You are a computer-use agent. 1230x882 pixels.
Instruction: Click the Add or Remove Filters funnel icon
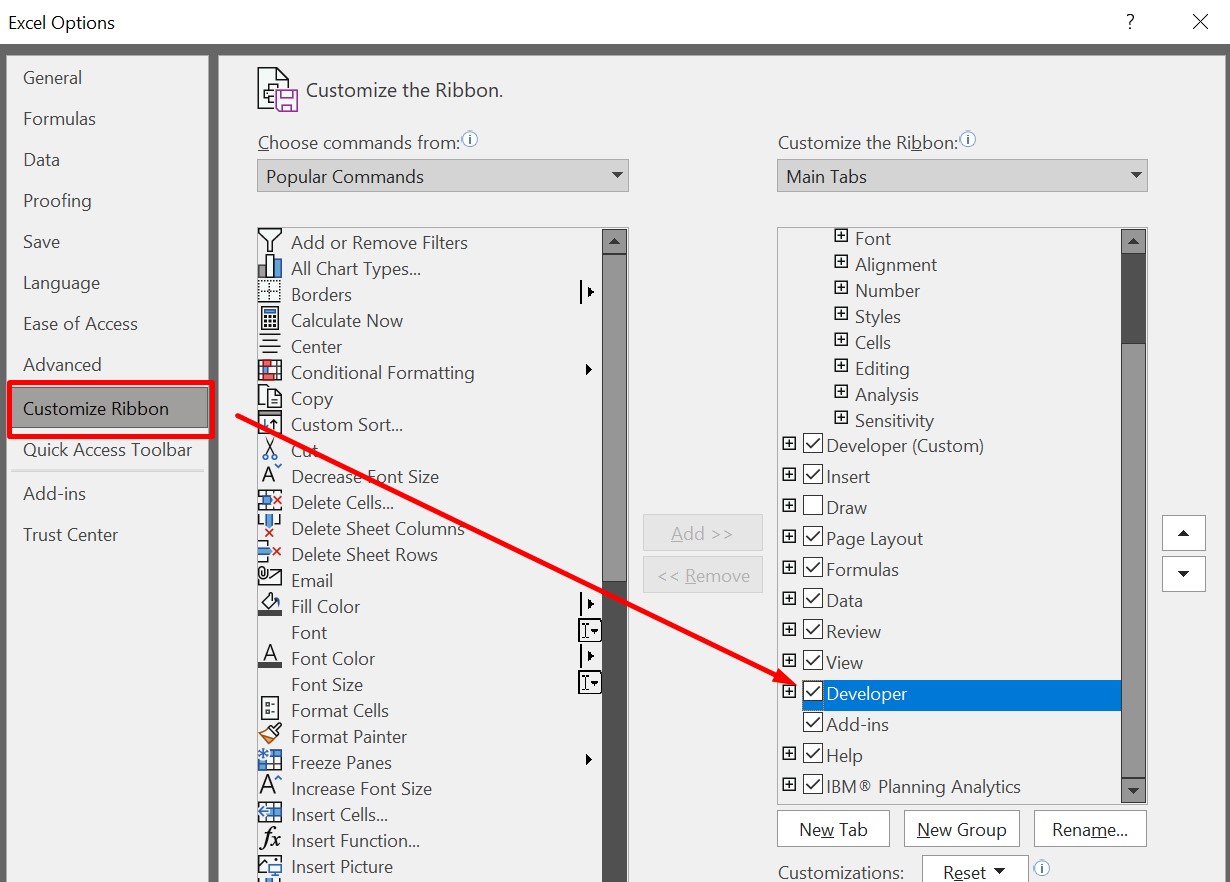(270, 242)
